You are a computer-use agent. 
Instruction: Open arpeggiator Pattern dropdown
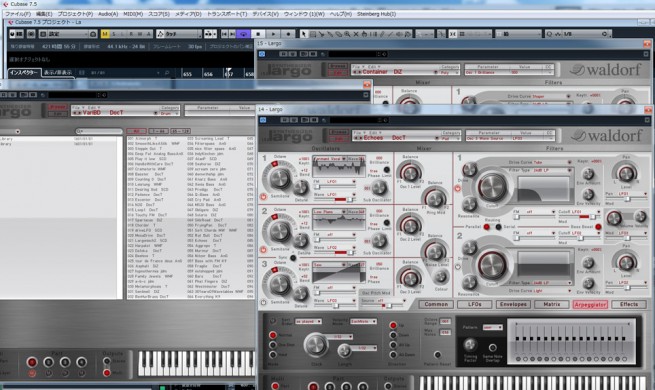[x=493, y=327]
